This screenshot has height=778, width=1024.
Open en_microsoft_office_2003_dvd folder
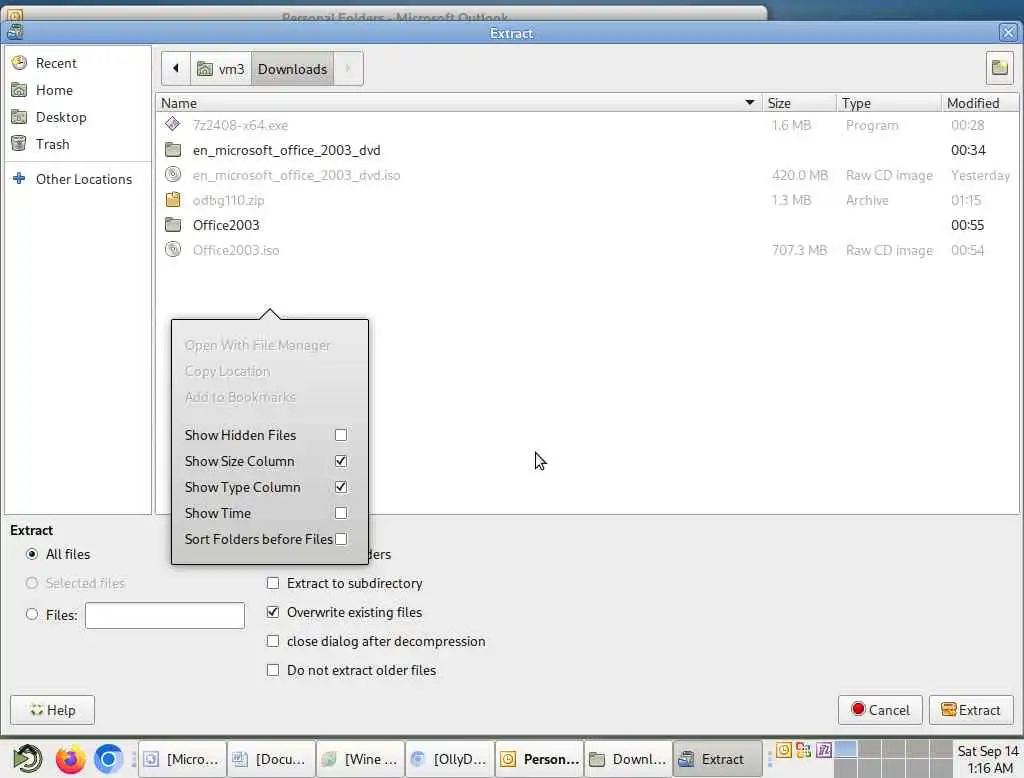click(588, 150)
